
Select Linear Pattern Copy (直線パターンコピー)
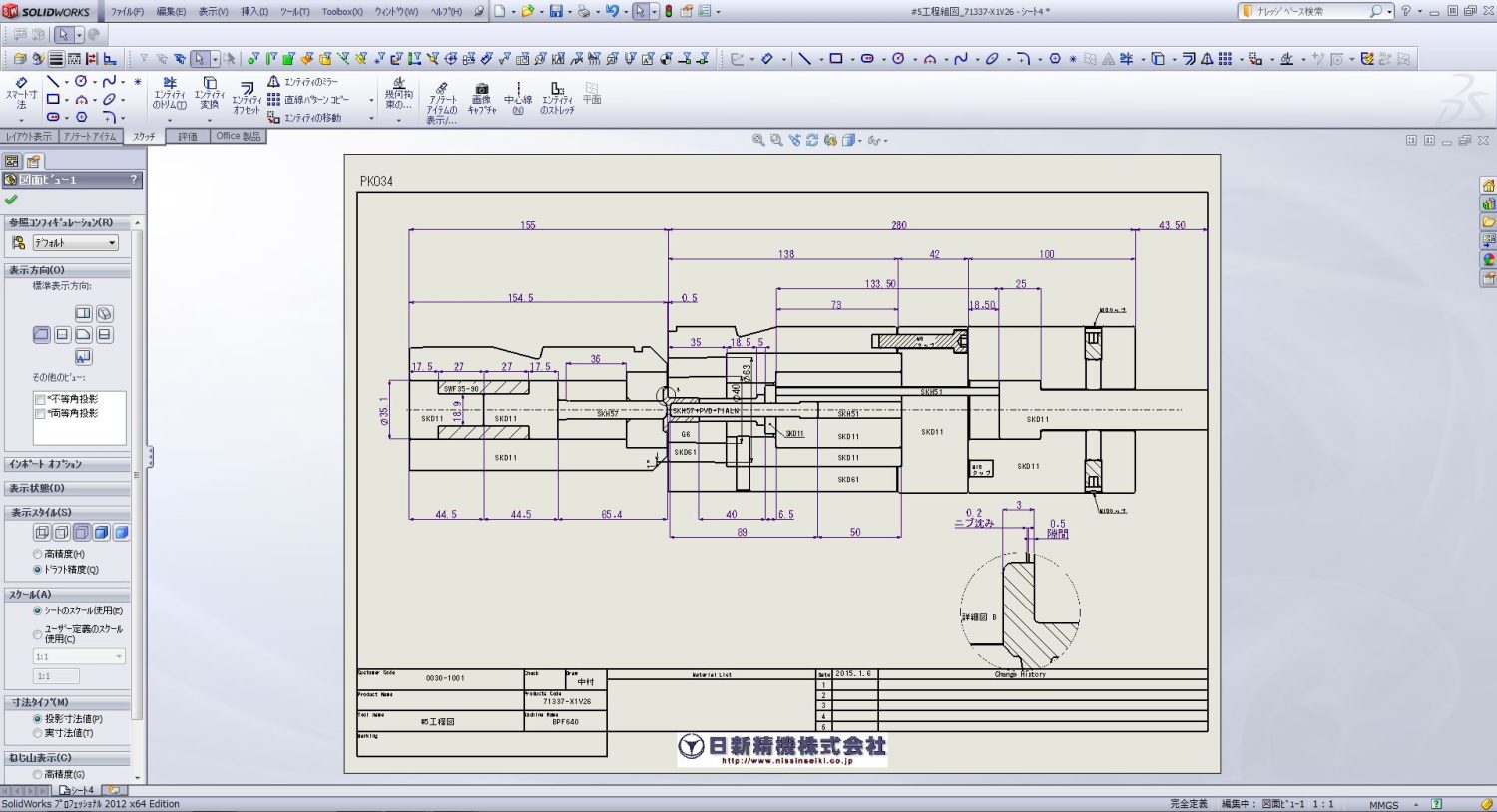[x=308, y=100]
